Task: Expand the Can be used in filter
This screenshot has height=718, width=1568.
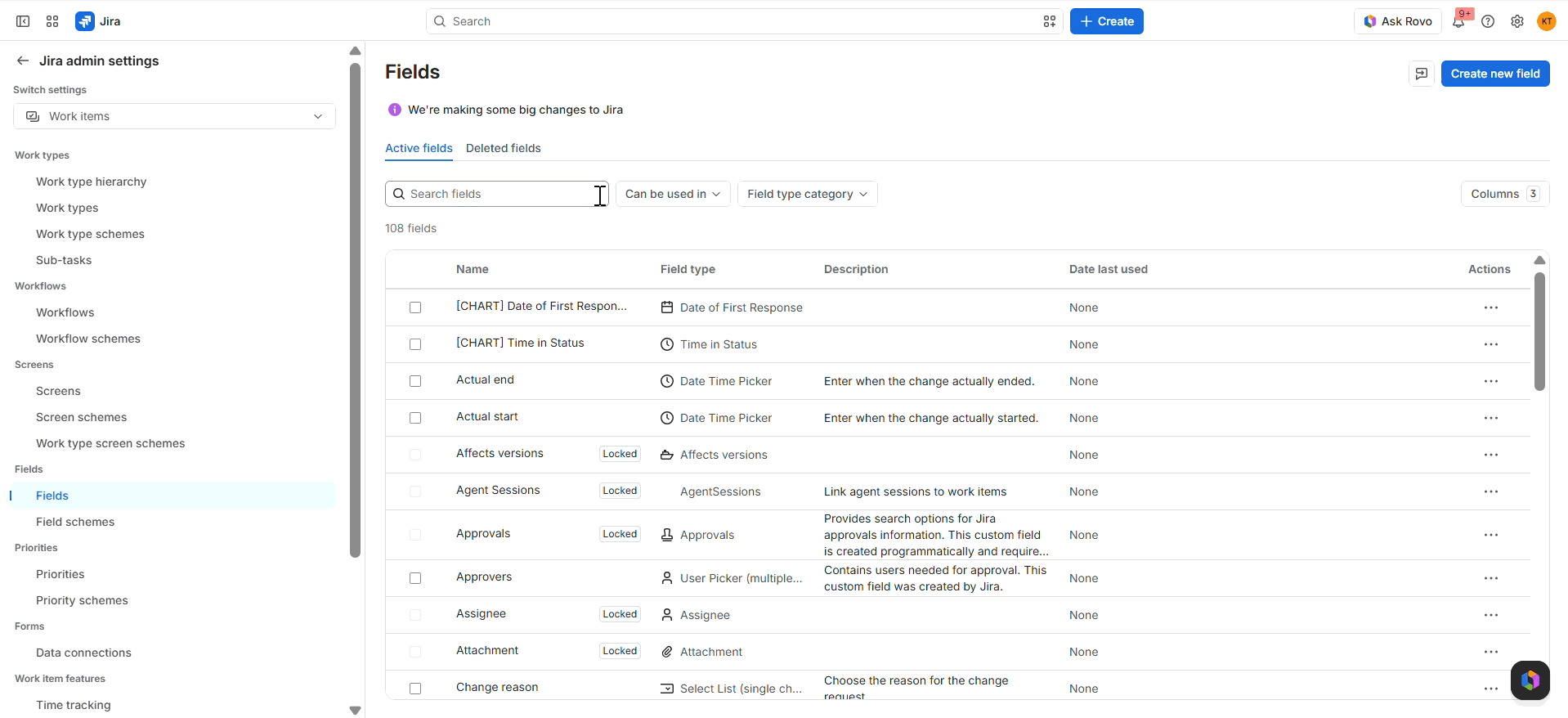Action: coord(673,194)
